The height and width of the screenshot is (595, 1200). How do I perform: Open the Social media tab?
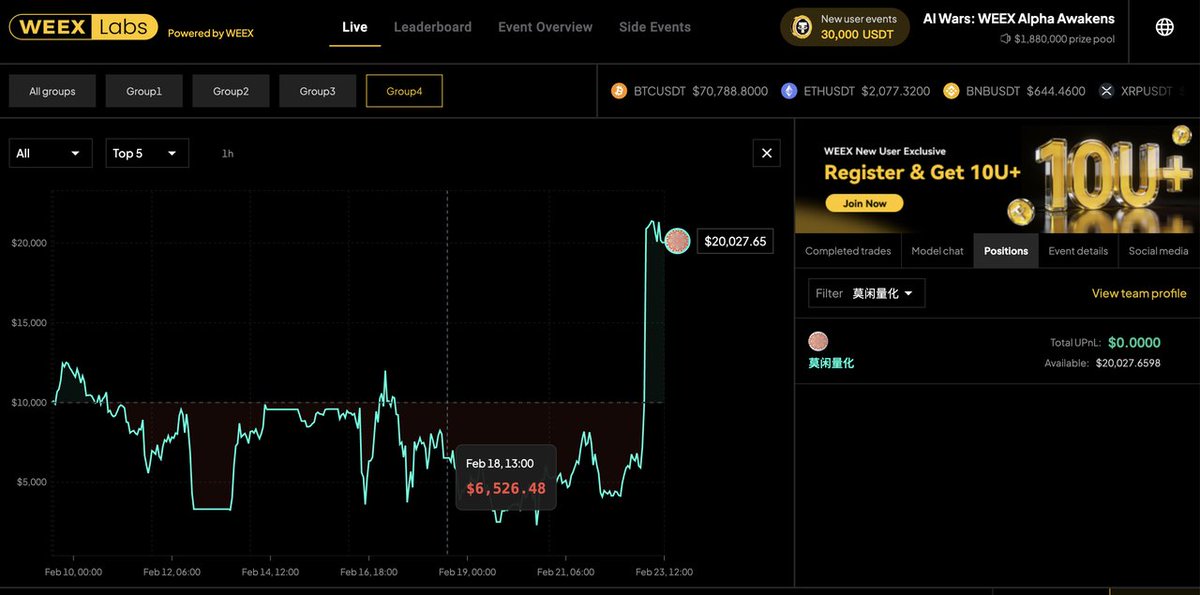1159,251
